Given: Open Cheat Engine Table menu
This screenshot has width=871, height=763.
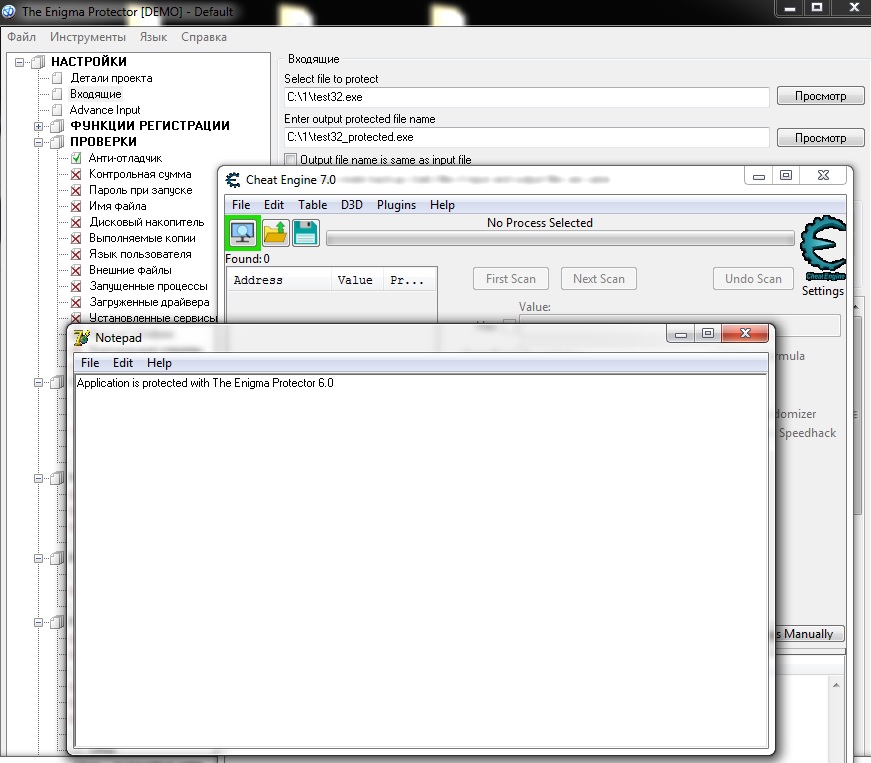Looking at the screenshot, I should tap(313, 205).
